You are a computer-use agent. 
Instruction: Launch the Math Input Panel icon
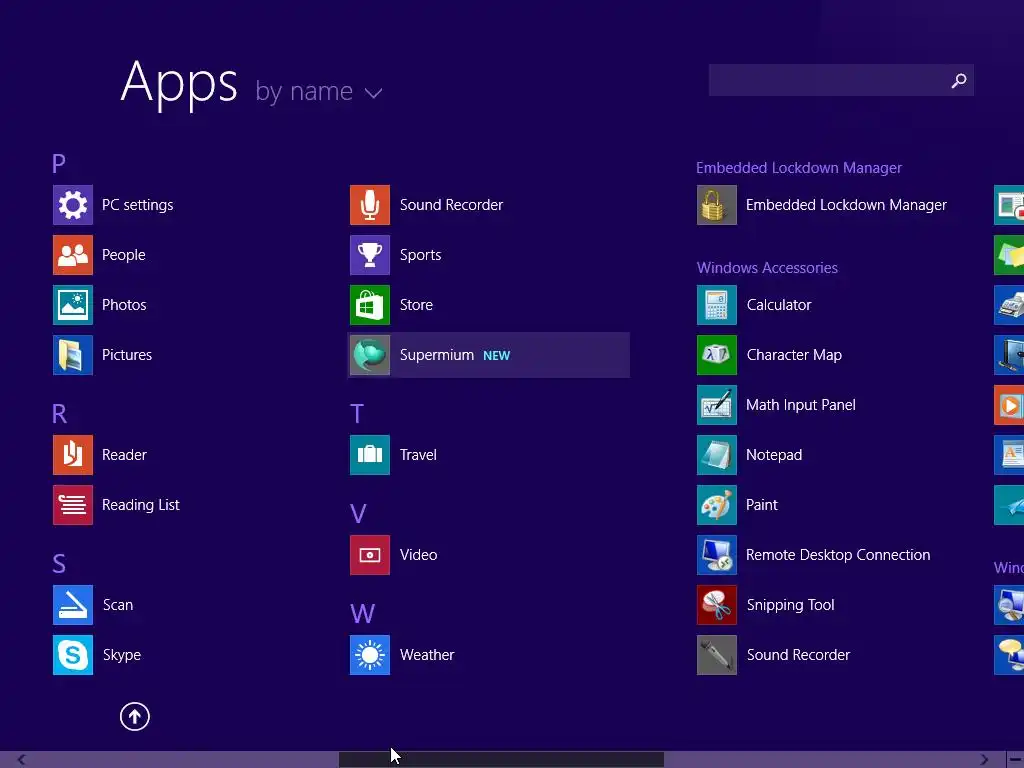716,405
